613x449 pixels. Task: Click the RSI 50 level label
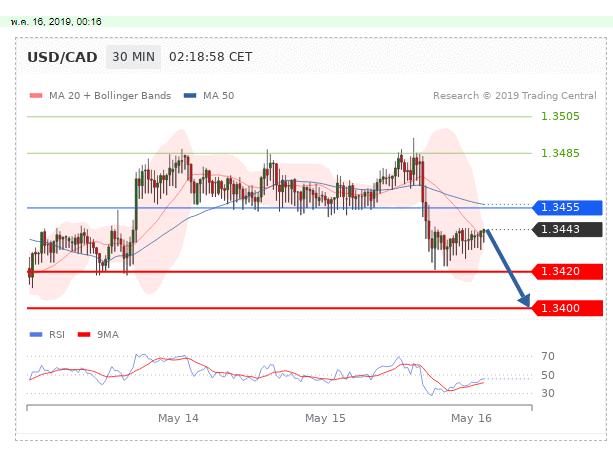548,375
